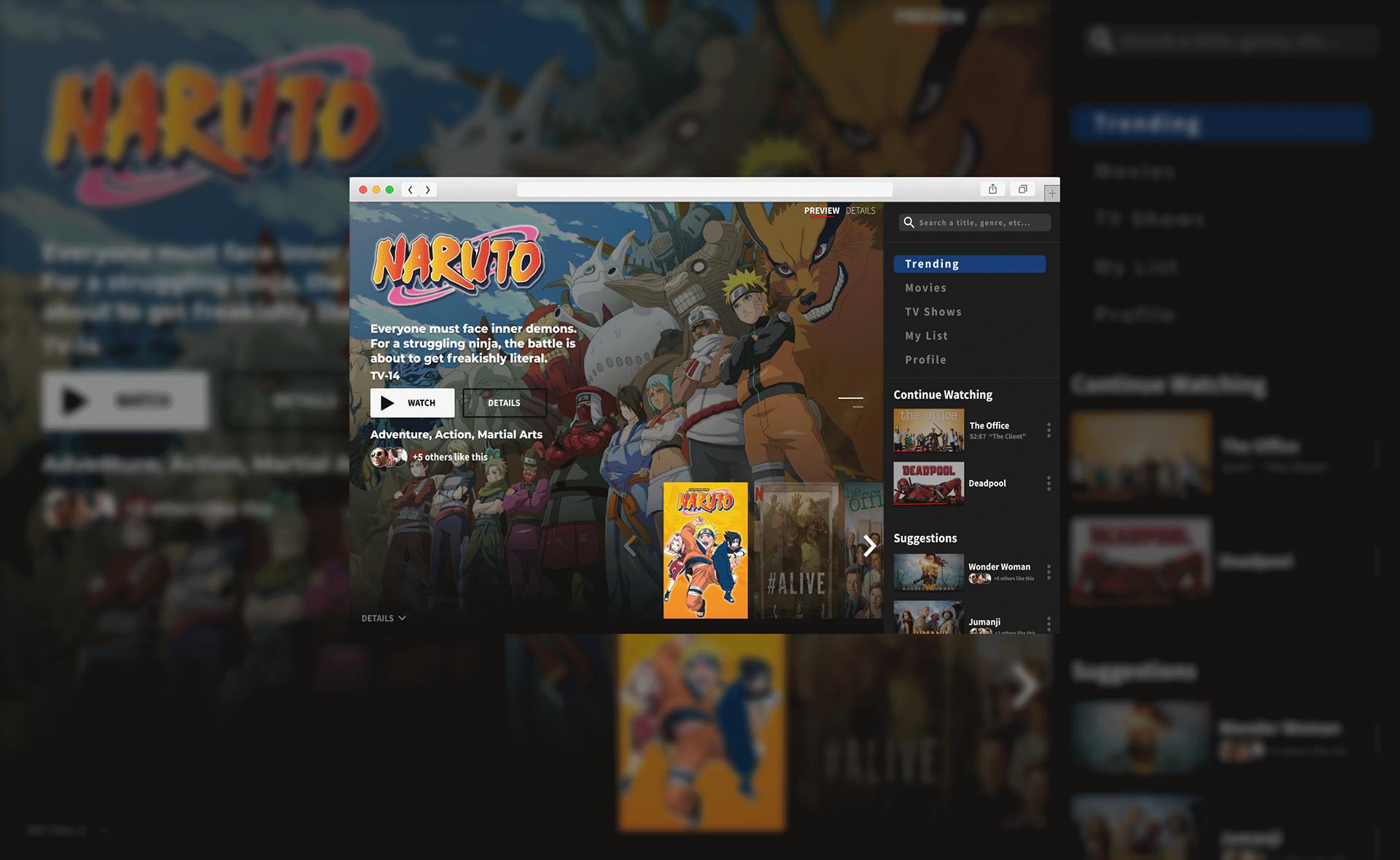Select Trending in sidebar menu
1400x860 pixels.
[970, 264]
